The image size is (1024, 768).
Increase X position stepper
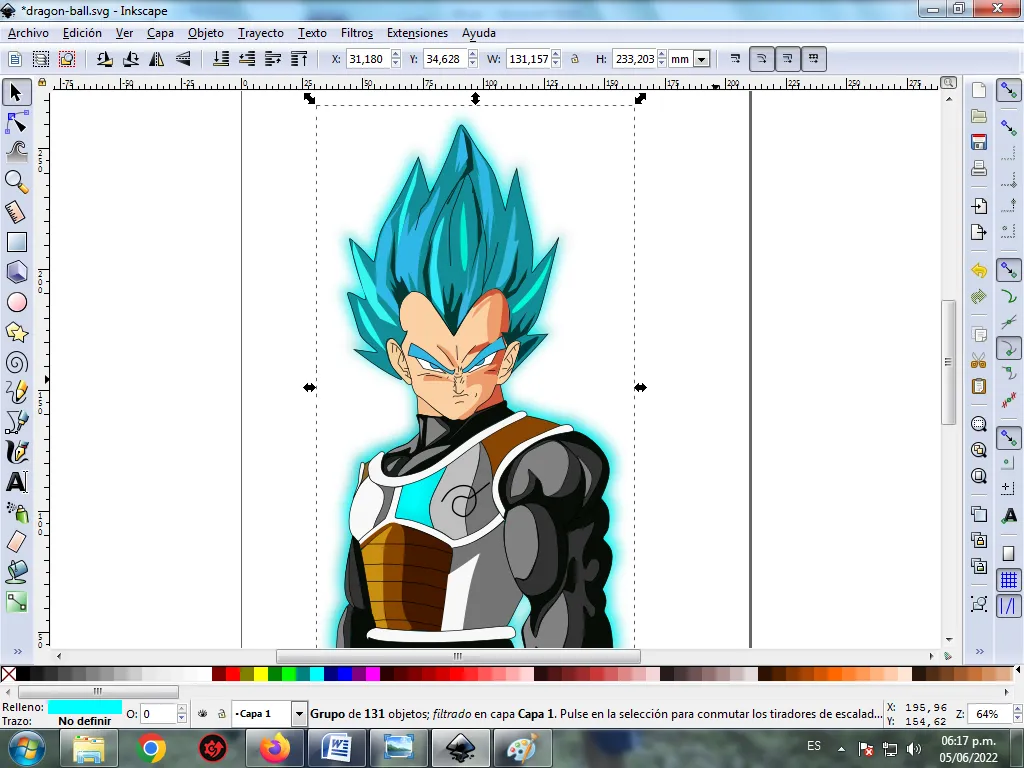[x=395, y=54]
